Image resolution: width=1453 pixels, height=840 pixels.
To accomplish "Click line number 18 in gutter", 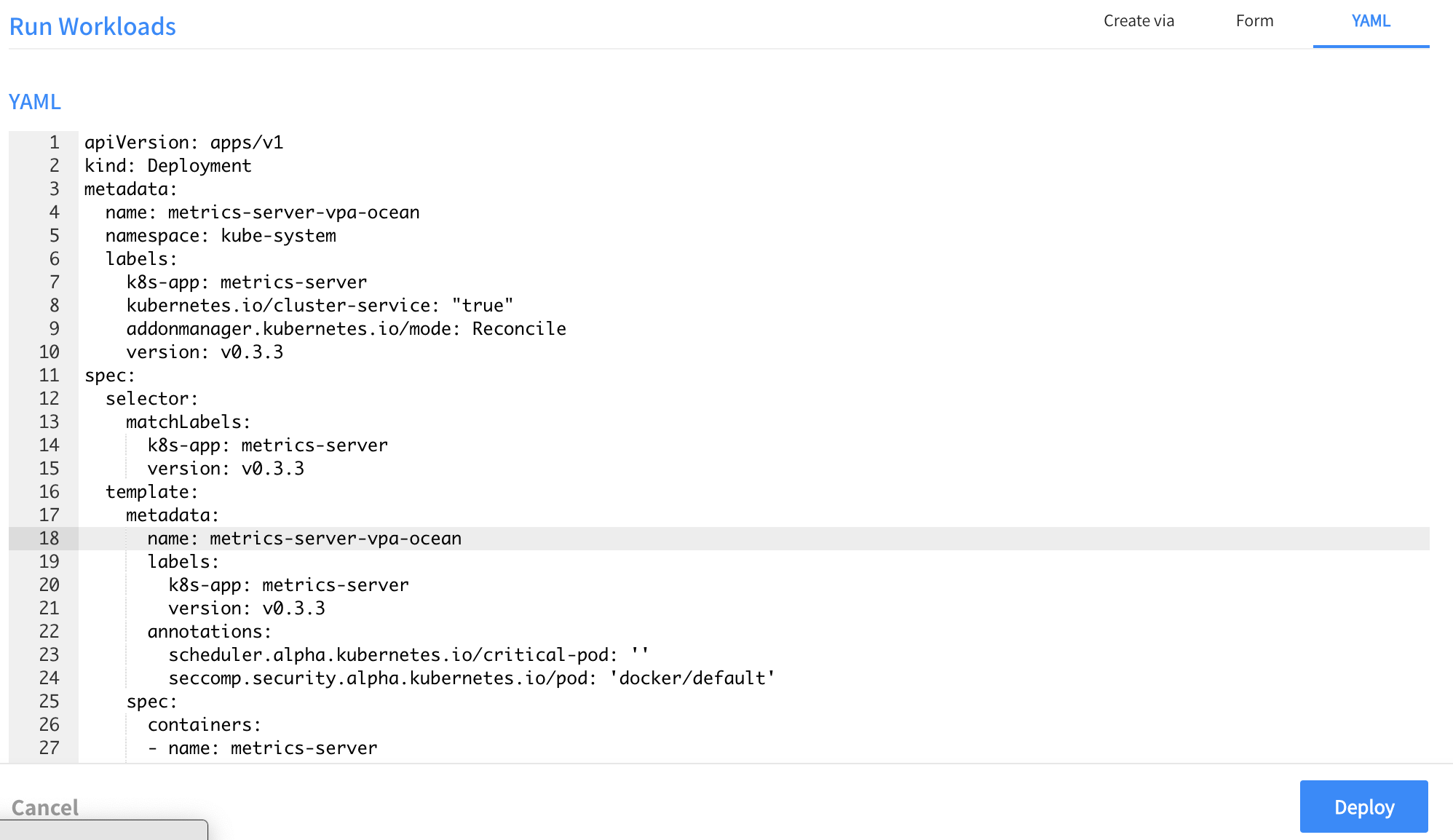I will (49, 539).
